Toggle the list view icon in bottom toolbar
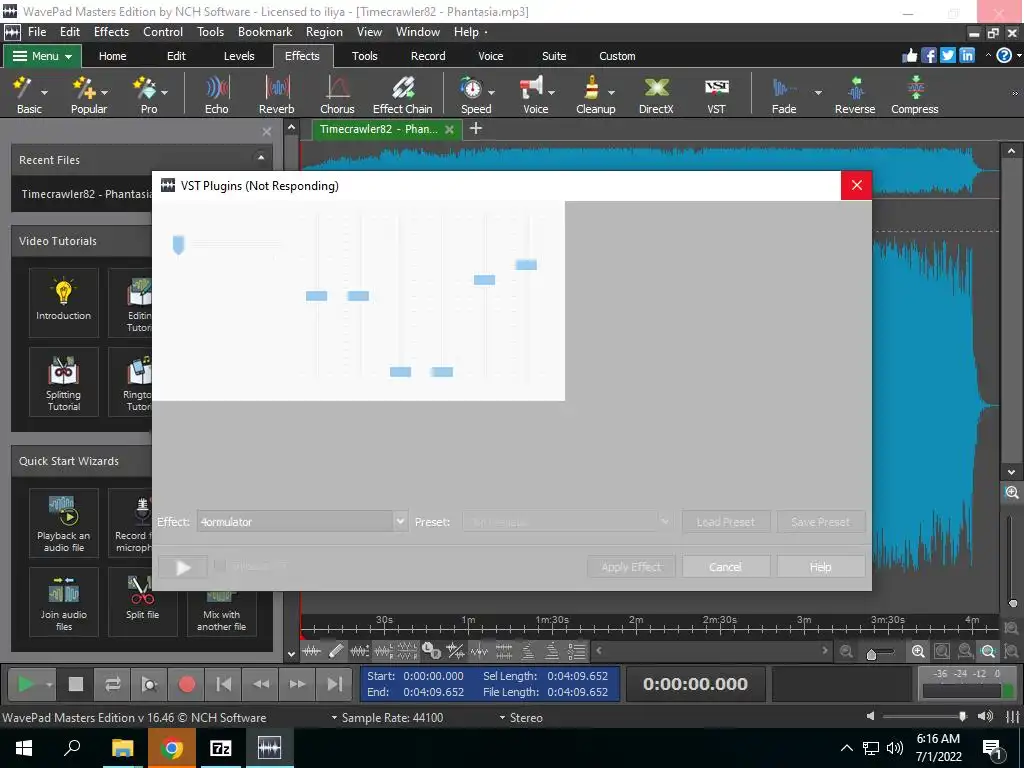Image resolution: width=1024 pixels, height=768 pixels. coord(577,650)
